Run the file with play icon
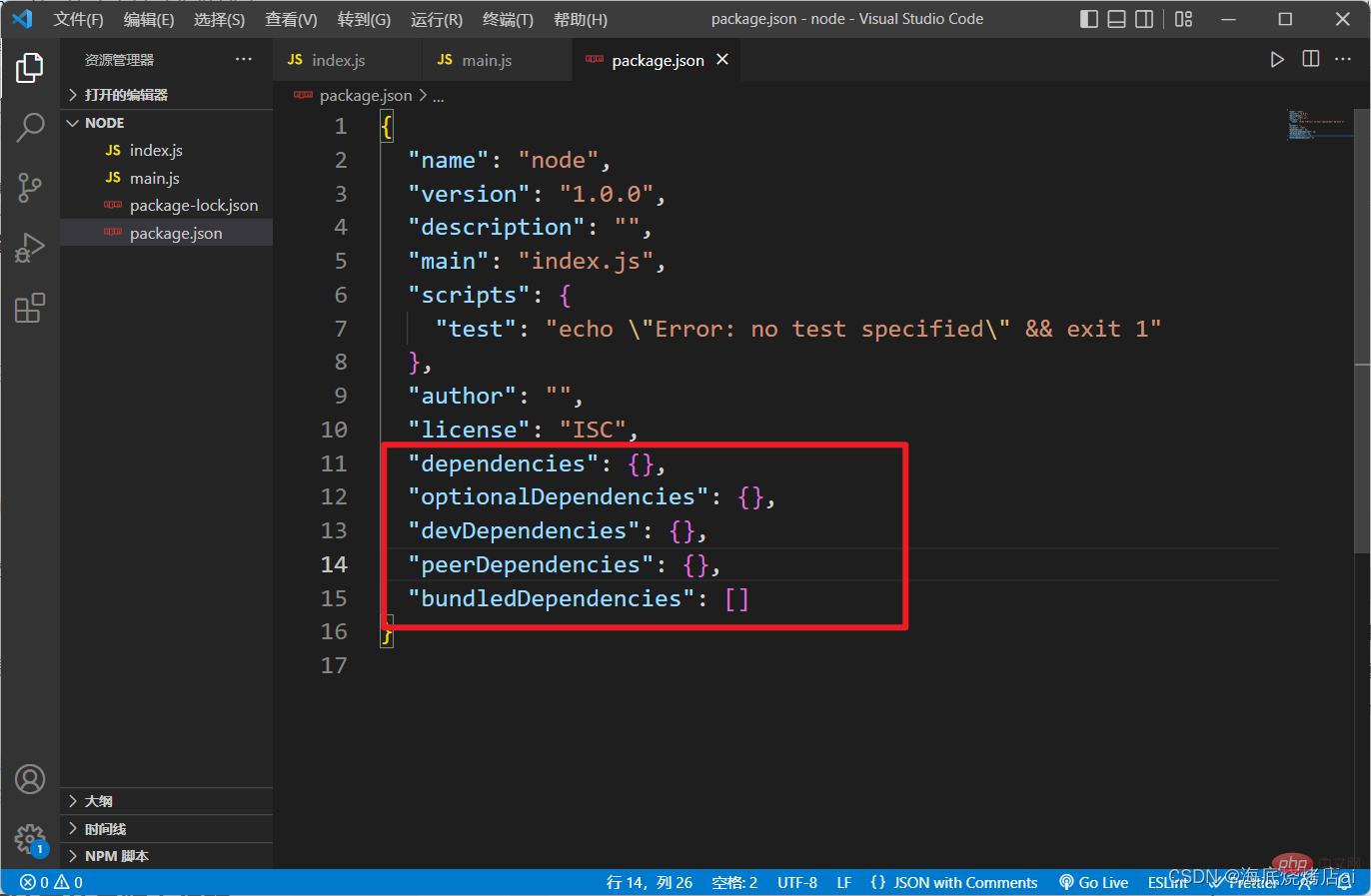This screenshot has width=1371, height=896. 1277,60
